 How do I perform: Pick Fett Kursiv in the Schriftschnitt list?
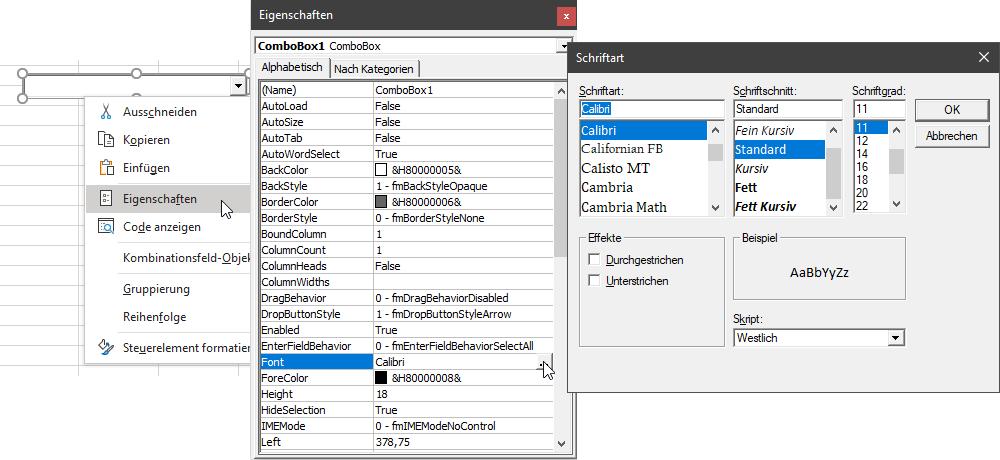(x=765, y=207)
